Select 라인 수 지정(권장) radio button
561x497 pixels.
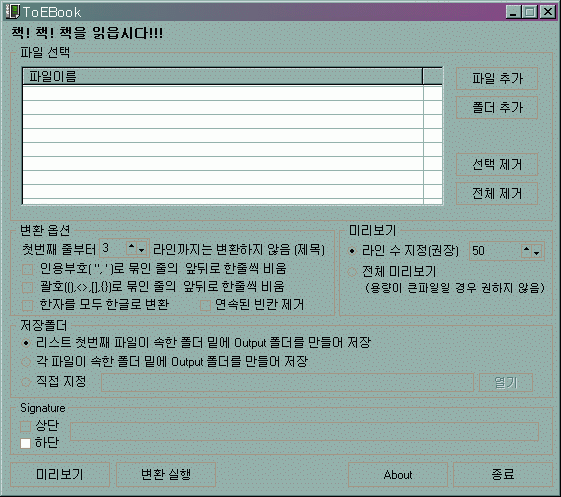coord(352,251)
